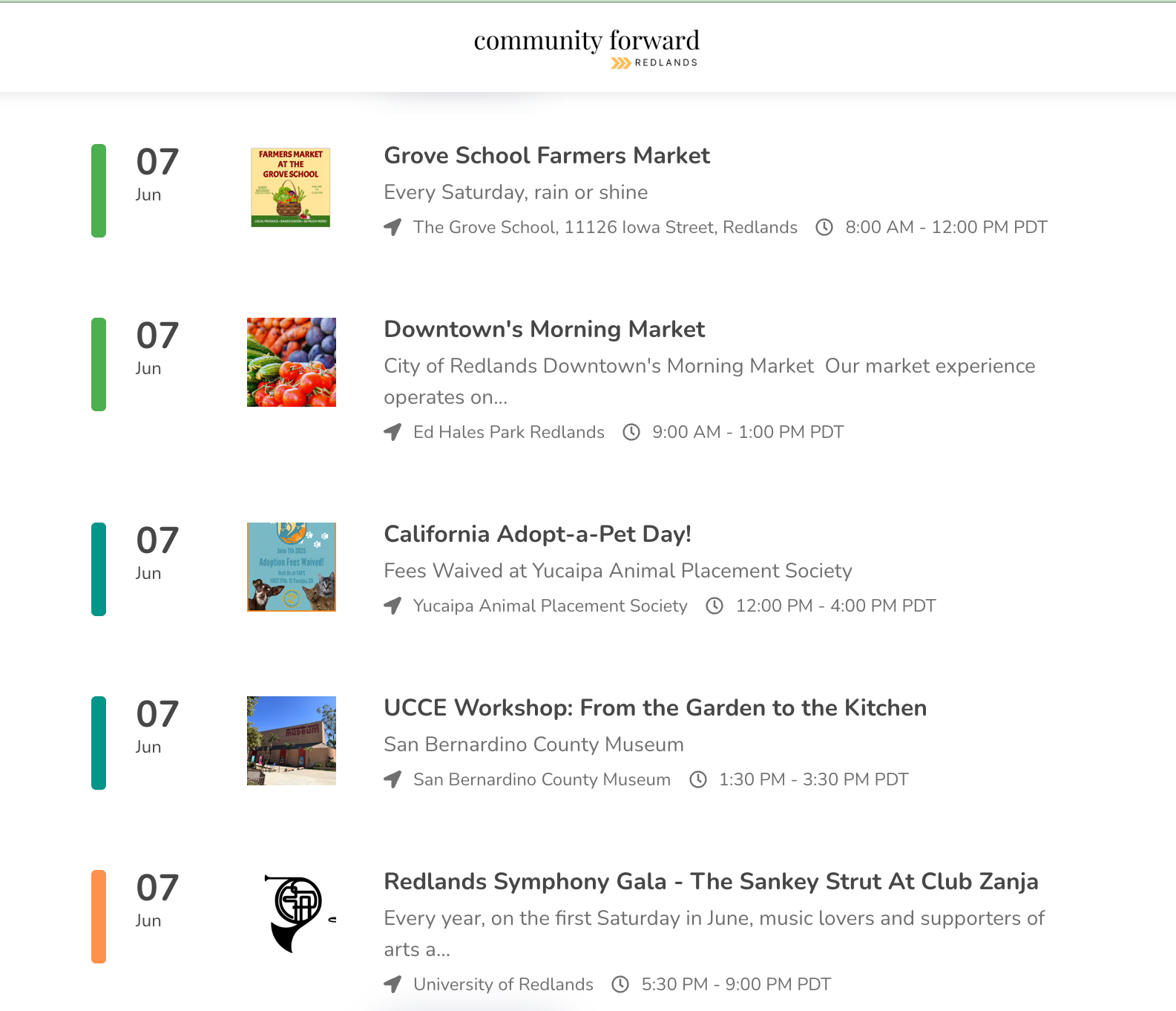Click the Farmers Market at Grove School thumbnail
The image size is (1176, 1011).
click(x=291, y=187)
